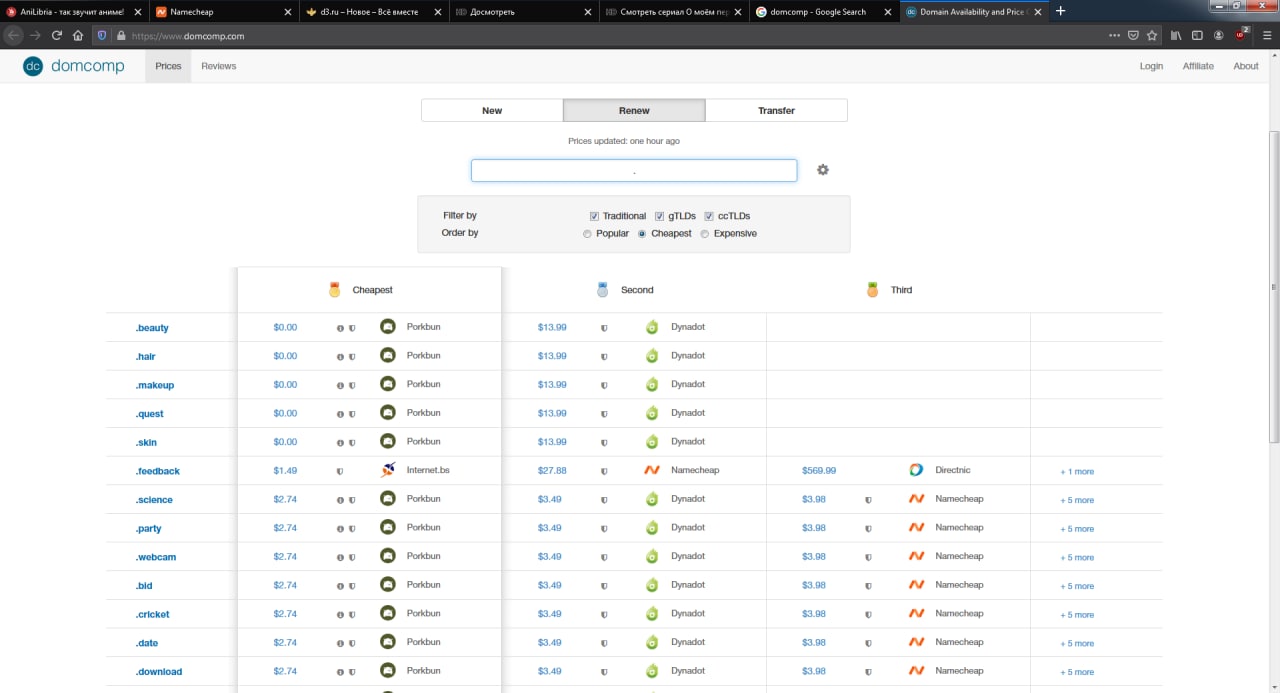This screenshot has width=1280, height=693.
Task: Click the browser address bar URL
Action: (x=188, y=35)
